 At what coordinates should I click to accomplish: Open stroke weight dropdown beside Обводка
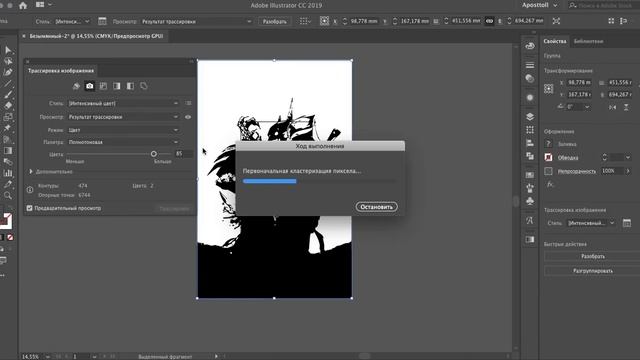click(628, 158)
